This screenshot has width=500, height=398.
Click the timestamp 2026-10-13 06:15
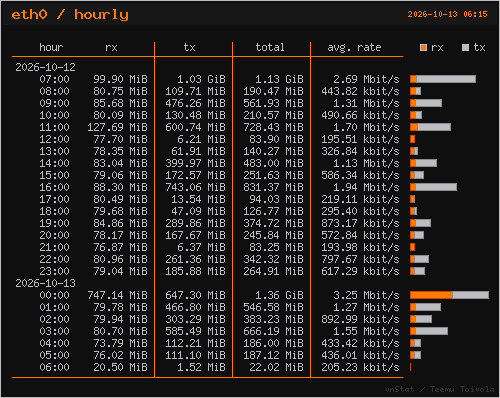pyautogui.click(x=447, y=14)
